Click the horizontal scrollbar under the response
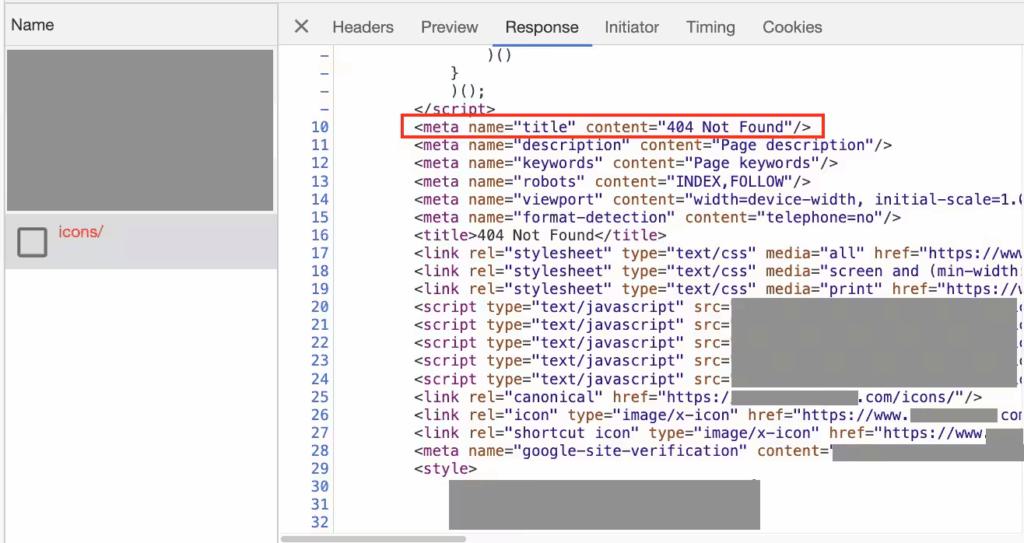 (373, 539)
